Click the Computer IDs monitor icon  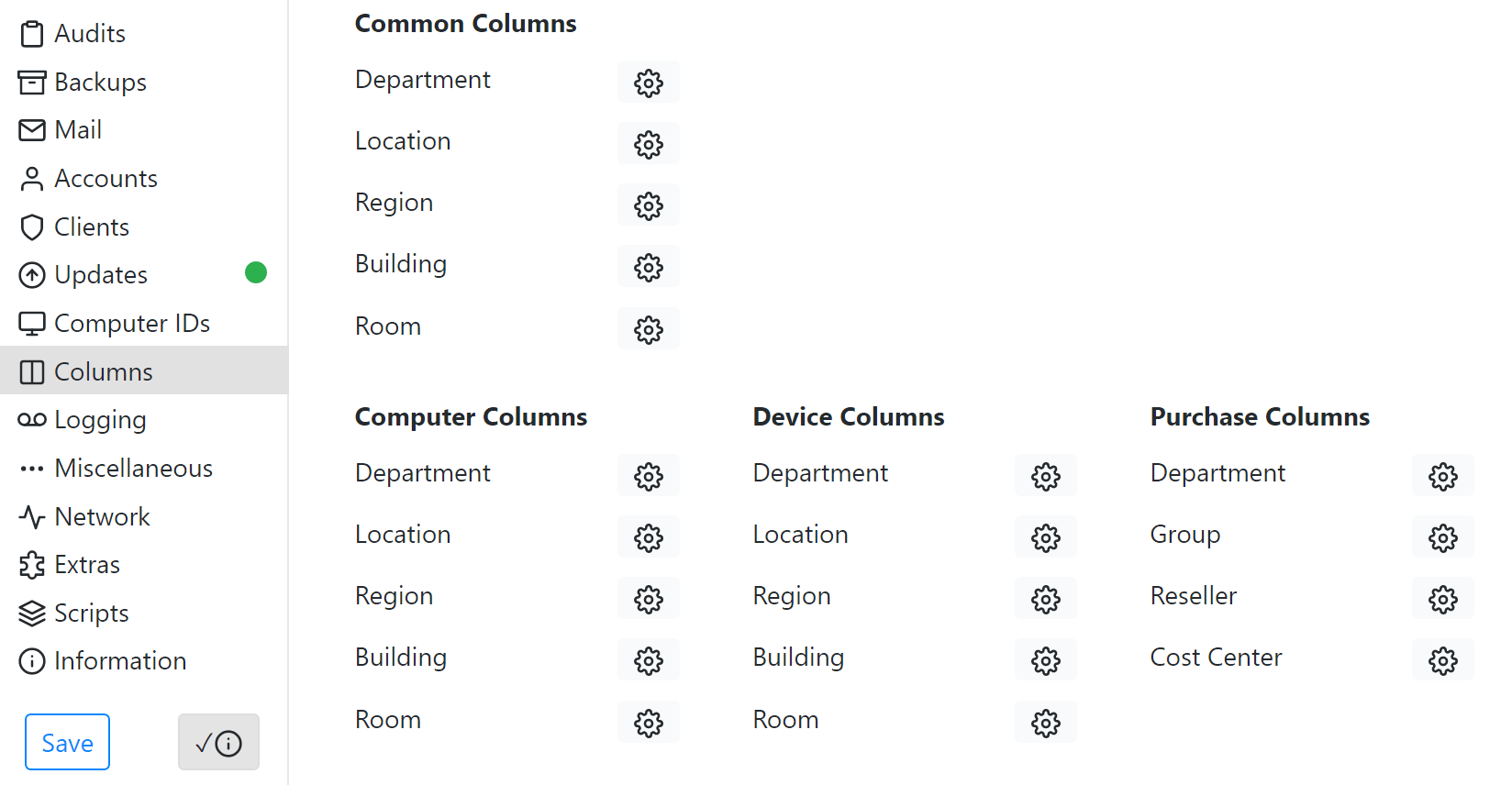tap(33, 323)
